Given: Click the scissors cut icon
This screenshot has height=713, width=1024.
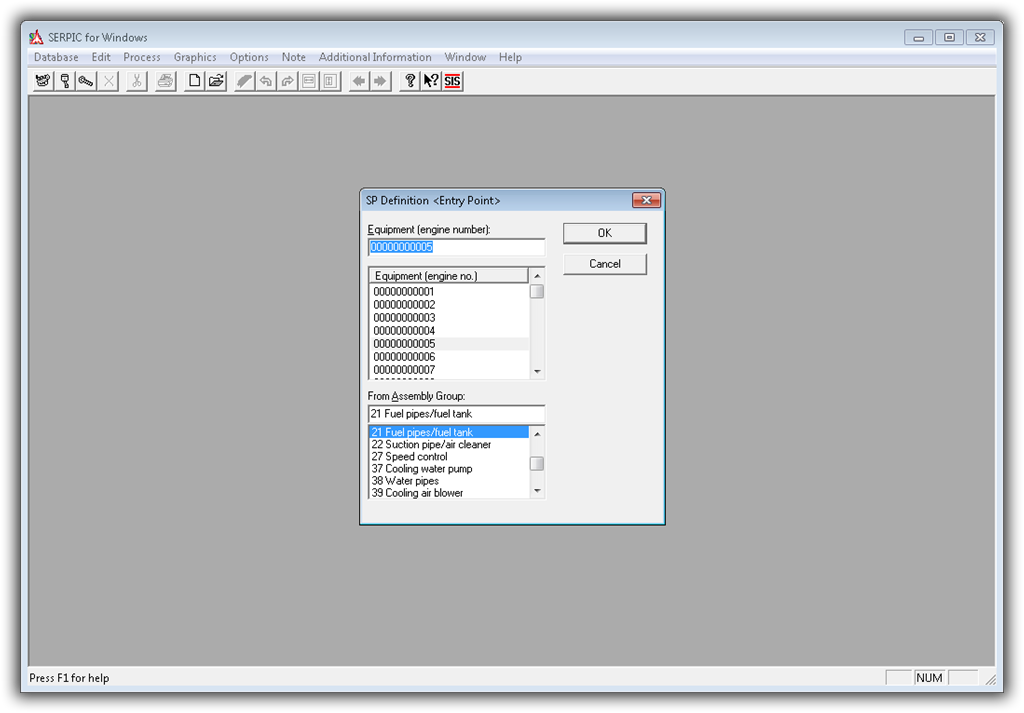Looking at the screenshot, I should pyautogui.click(x=136, y=82).
